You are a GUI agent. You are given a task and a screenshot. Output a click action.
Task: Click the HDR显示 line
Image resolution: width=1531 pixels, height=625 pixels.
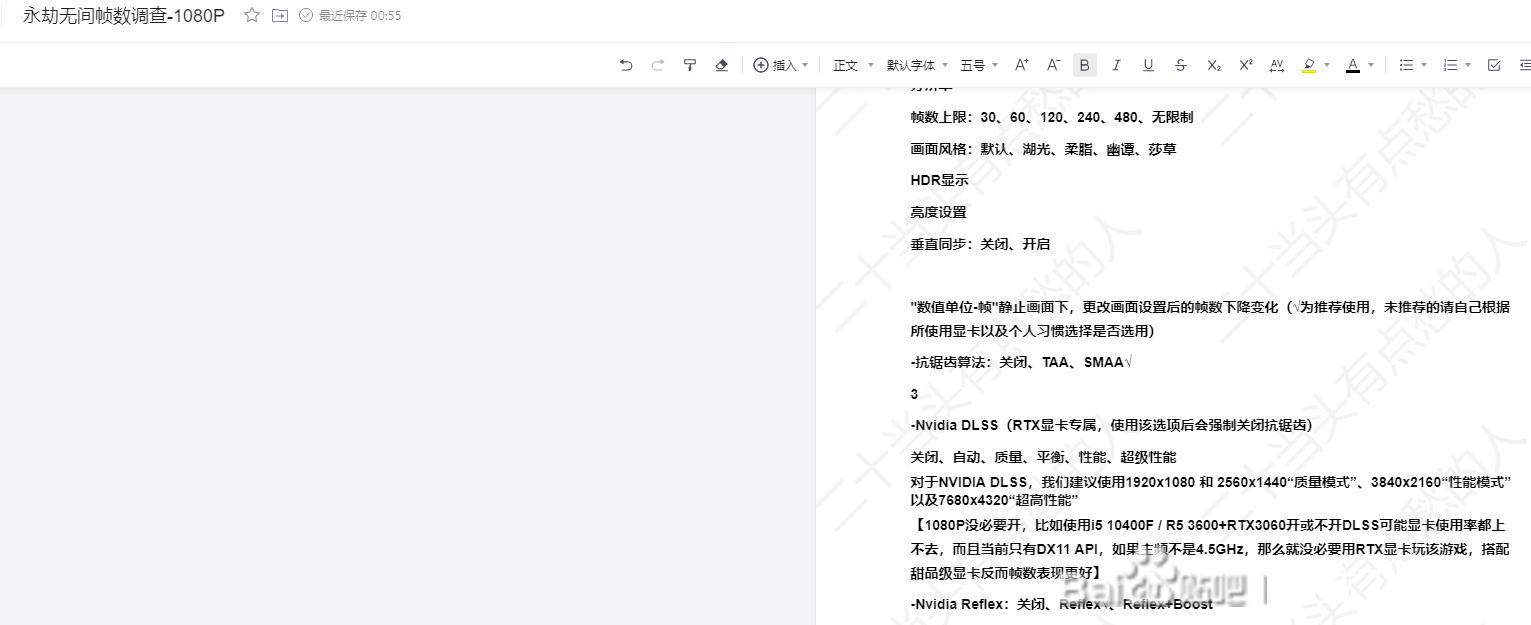click(x=939, y=180)
